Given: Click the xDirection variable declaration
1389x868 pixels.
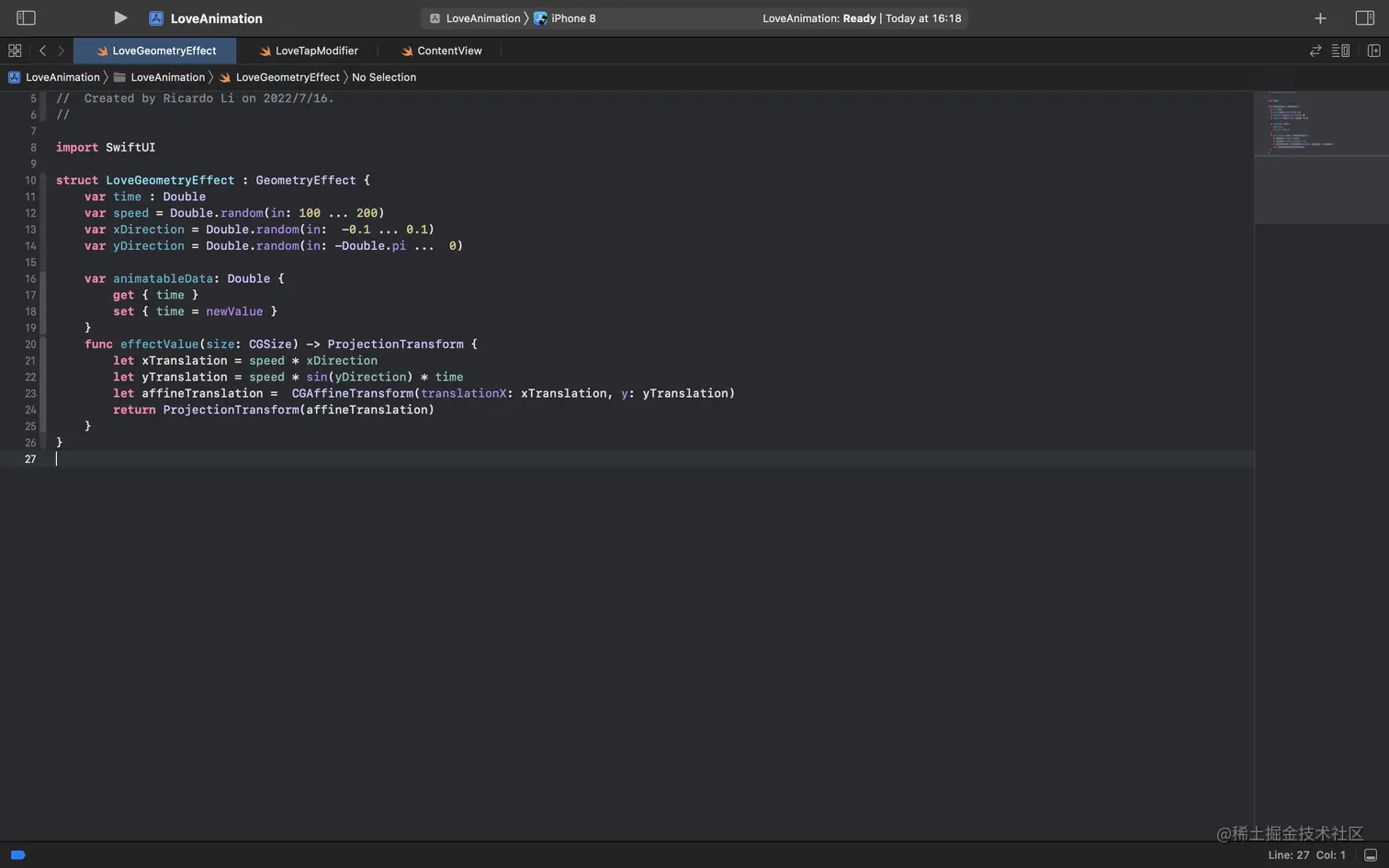Looking at the screenshot, I should click(x=149, y=230).
